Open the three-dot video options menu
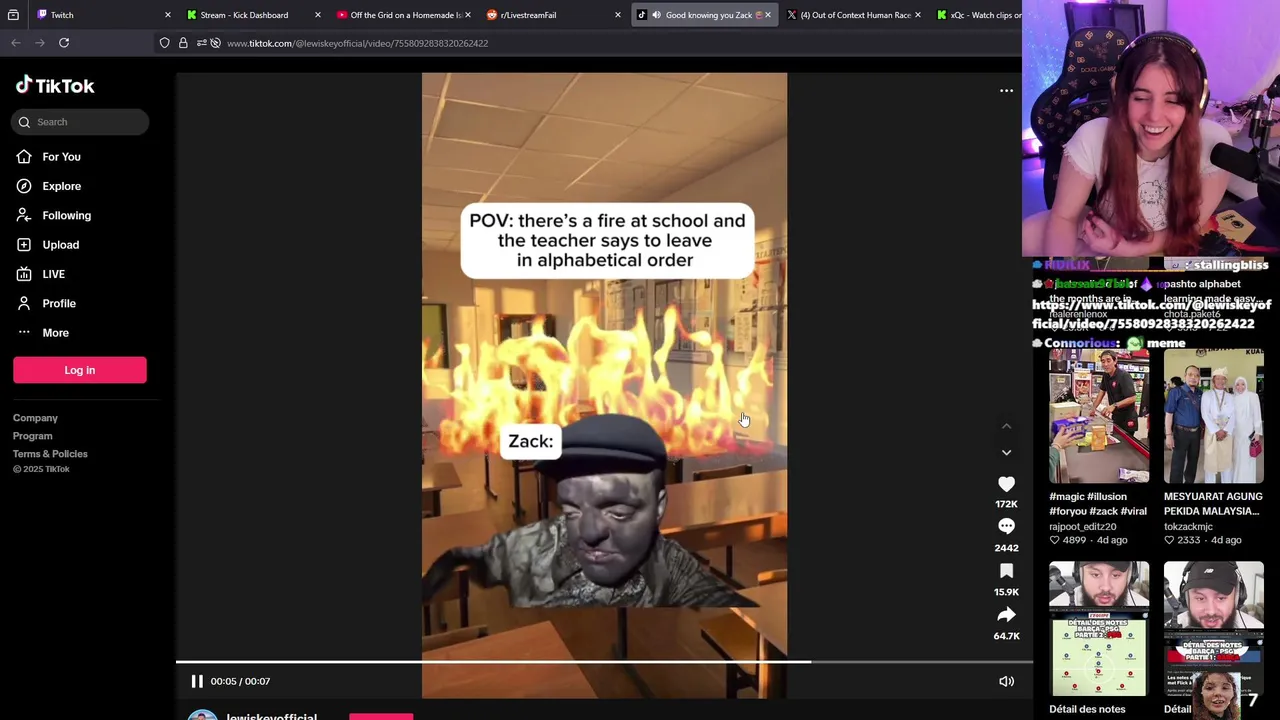Image resolution: width=1280 pixels, height=720 pixels. click(1006, 91)
